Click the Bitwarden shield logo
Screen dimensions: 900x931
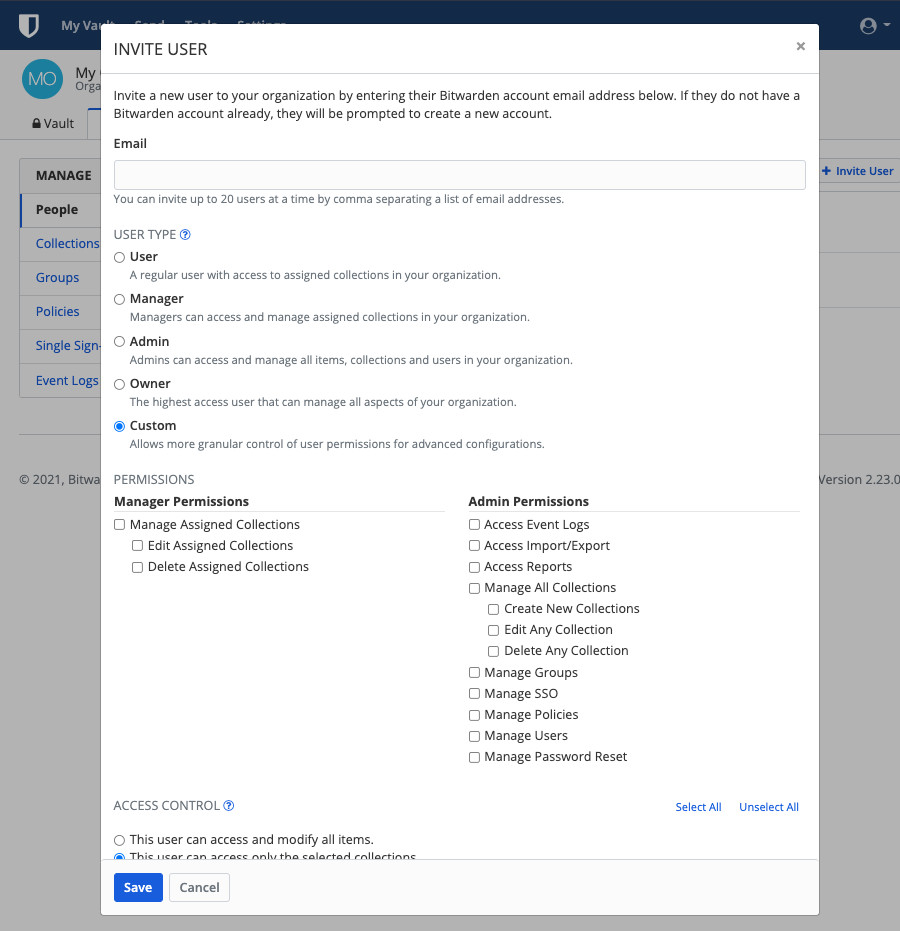(x=29, y=26)
